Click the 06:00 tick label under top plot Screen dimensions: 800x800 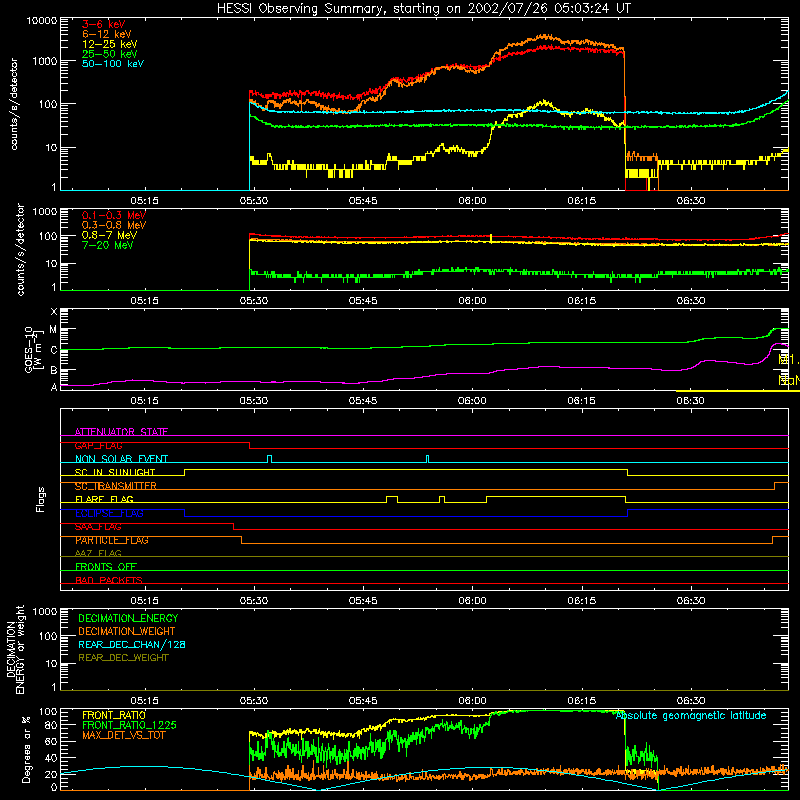472,201
